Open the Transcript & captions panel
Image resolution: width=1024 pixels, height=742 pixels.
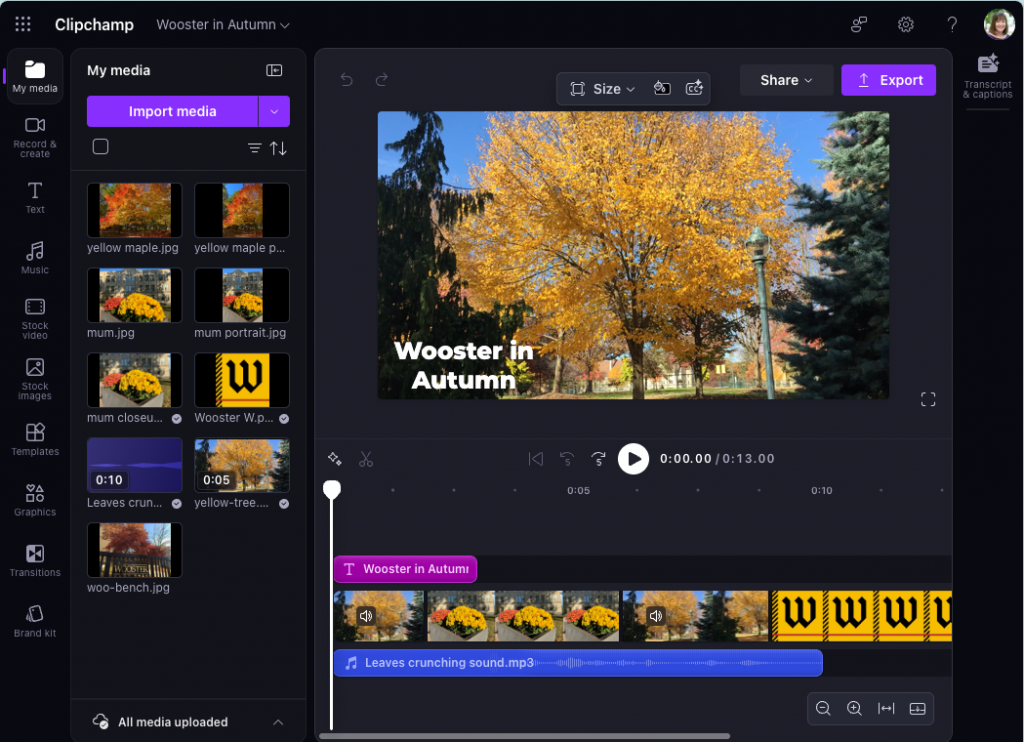pos(987,76)
